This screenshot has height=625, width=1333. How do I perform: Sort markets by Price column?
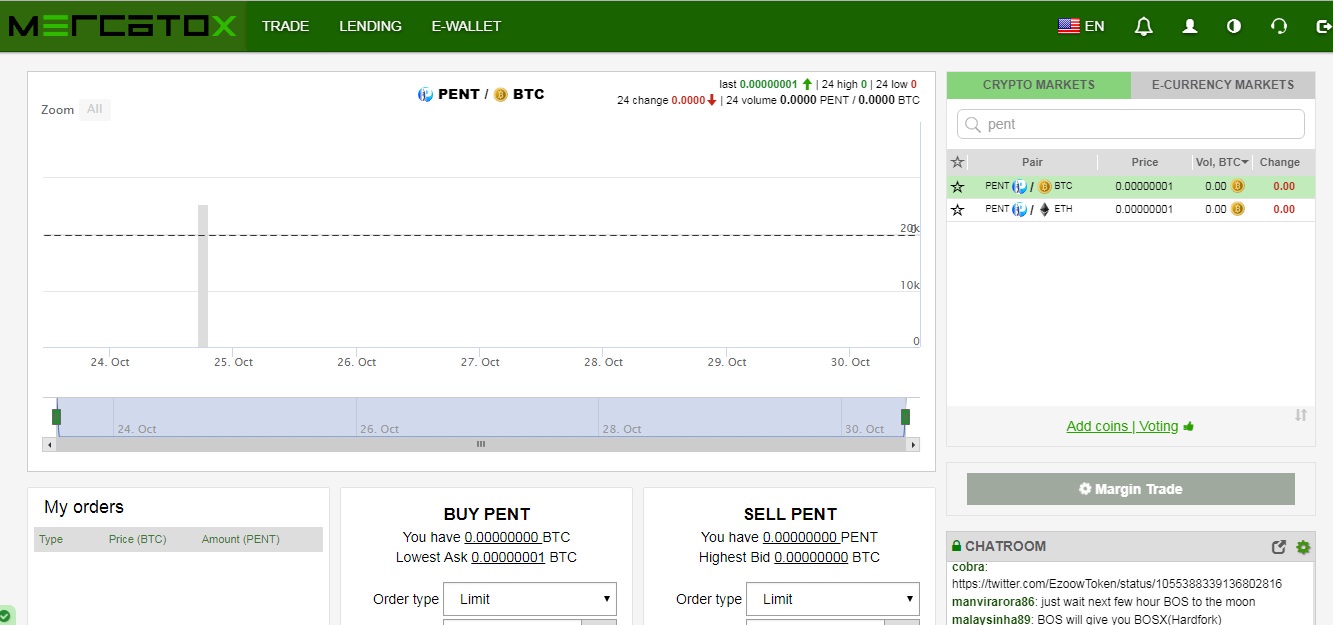pyautogui.click(x=1145, y=162)
